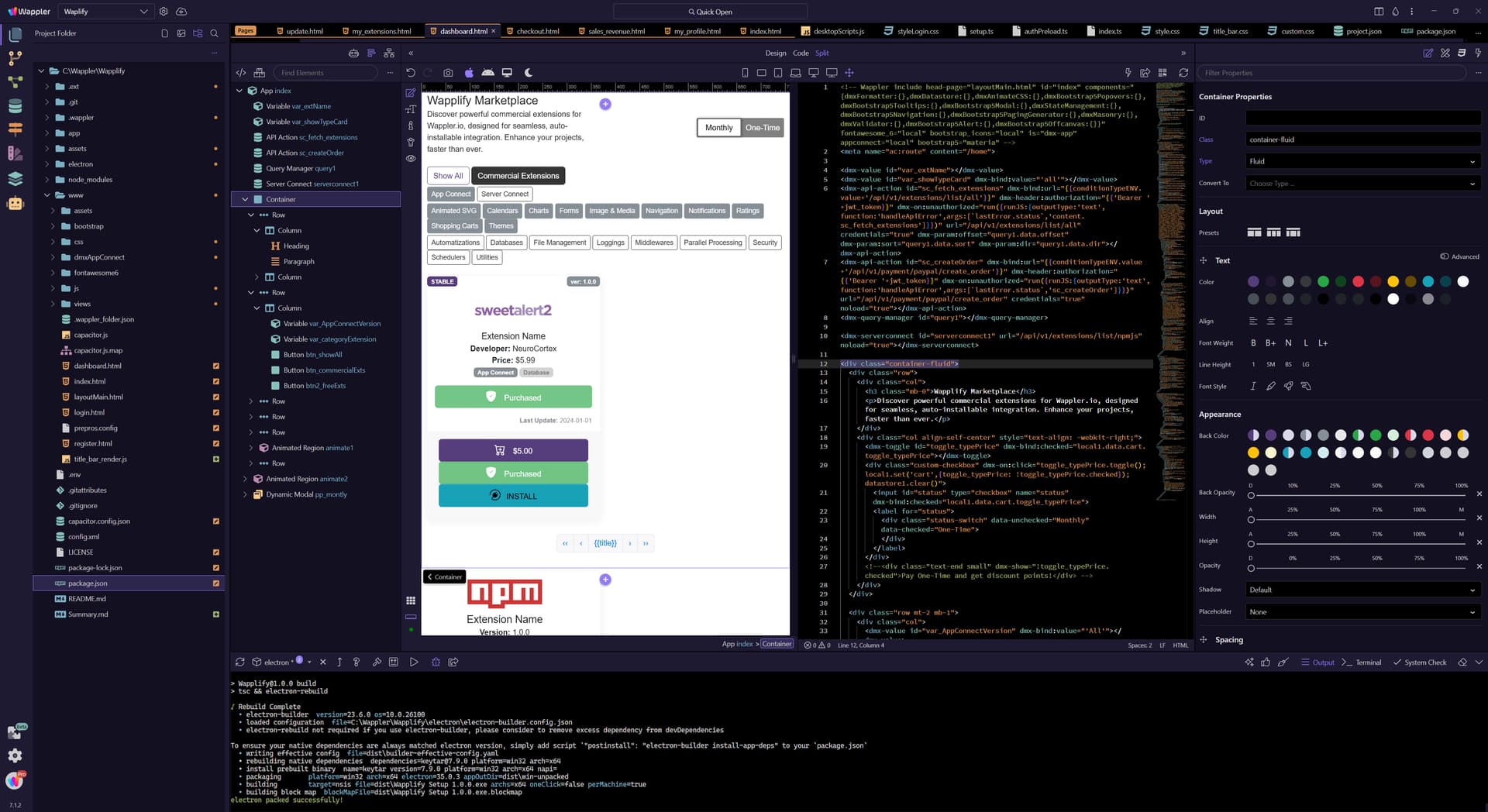Click the Filter Properties search field
The width and height of the screenshot is (1488, 812).
click(x=1331, y=73)
